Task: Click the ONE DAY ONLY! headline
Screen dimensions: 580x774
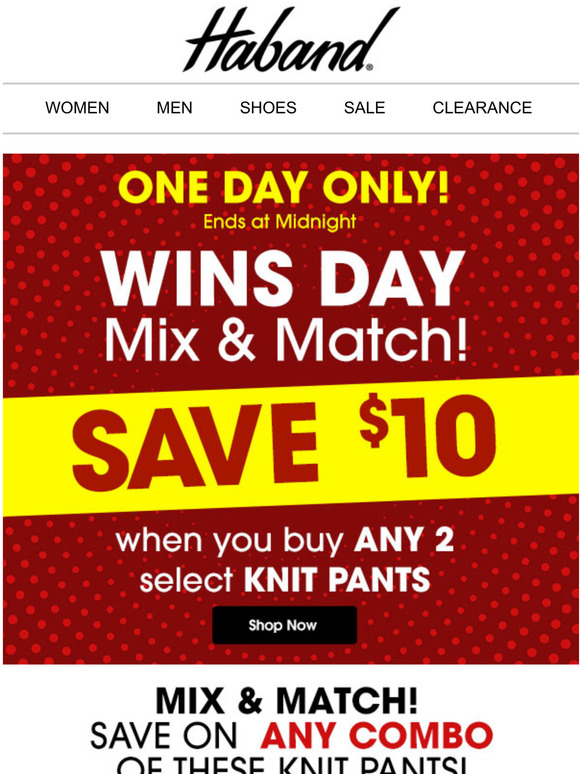Action: [284, 187]
